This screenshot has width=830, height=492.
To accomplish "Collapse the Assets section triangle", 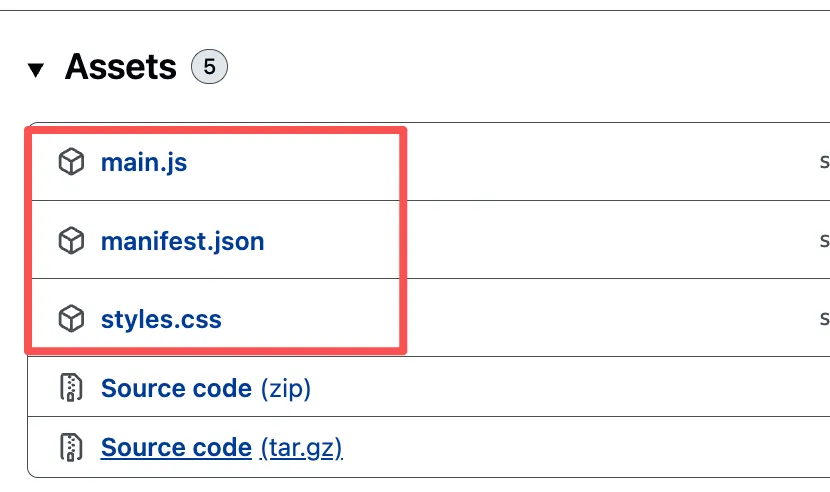I will click(37, 70).
